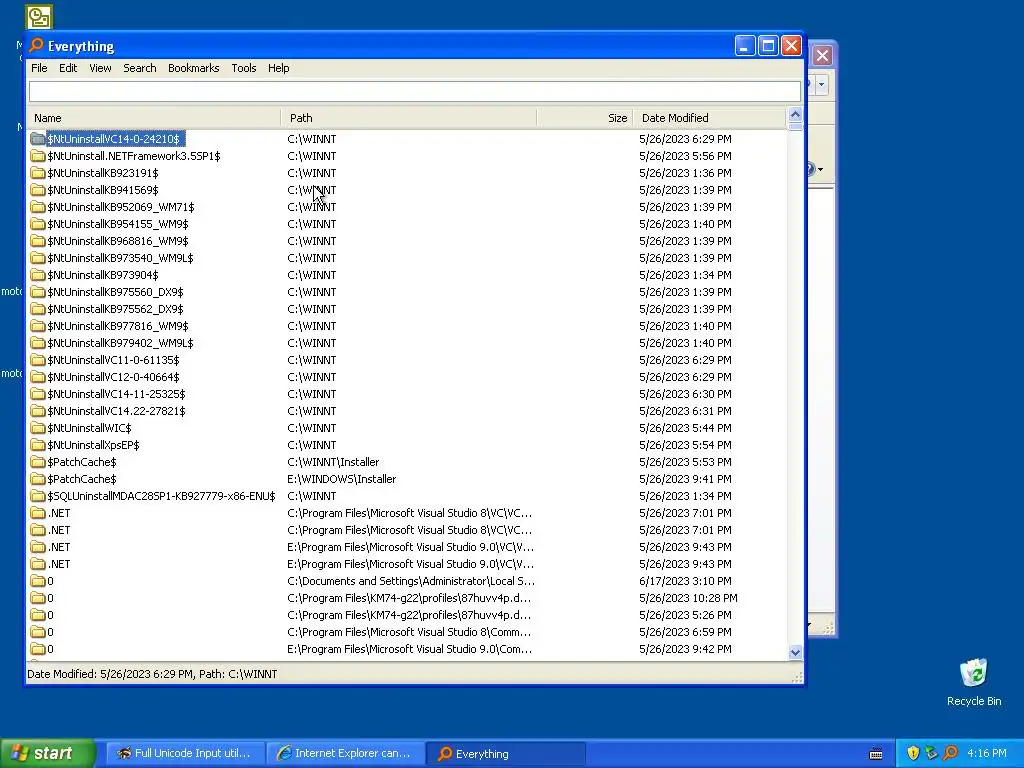Screen dimensions: 1024x768
Task: Click the Everything title bar app icon
Action: pyautogui.click(x=37, y=45)
